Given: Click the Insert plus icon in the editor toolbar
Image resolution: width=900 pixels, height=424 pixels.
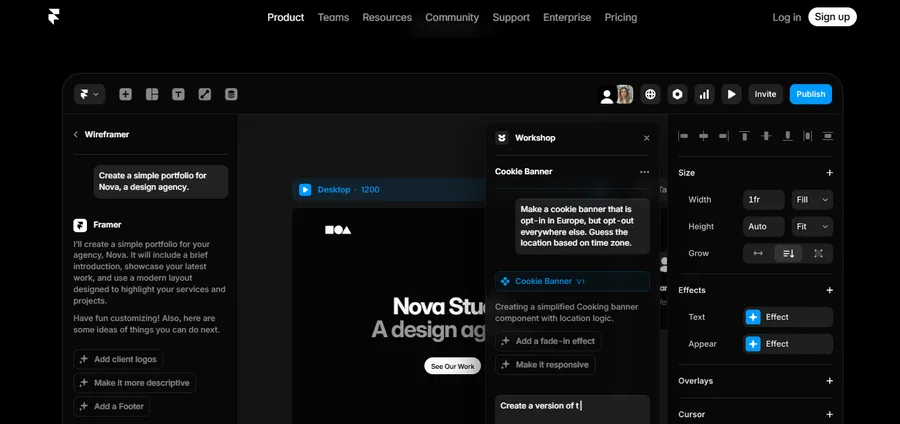Looking at the screenshot, I should 125,95.
